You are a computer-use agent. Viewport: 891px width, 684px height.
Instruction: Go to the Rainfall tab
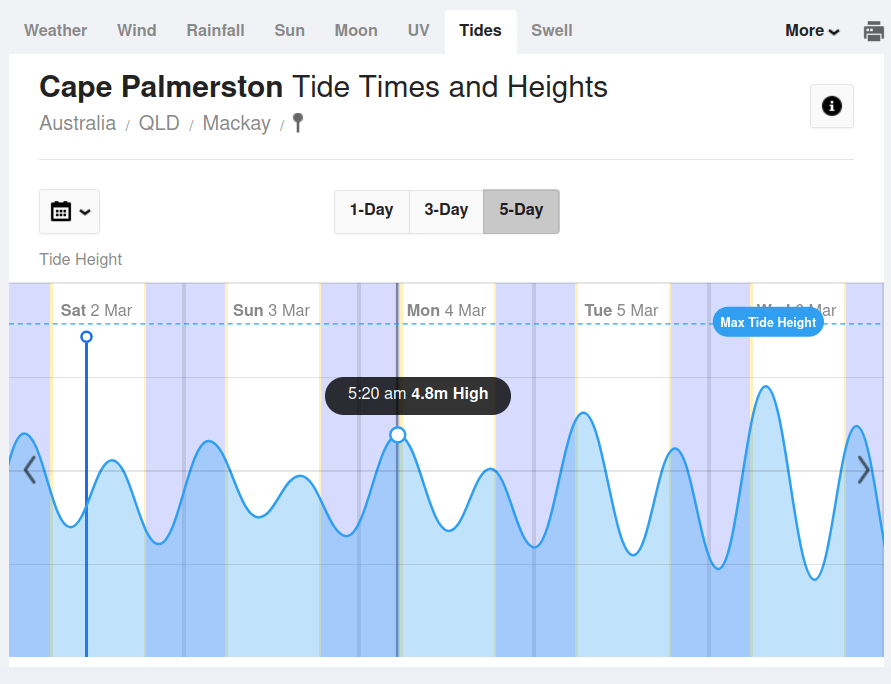[x=215, y=31]
